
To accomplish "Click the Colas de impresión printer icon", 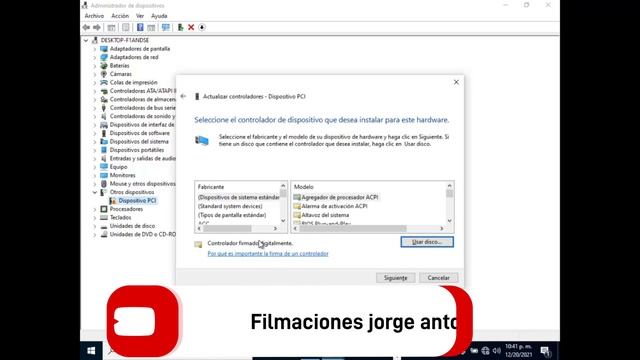I will pyautogui.click(x=104, y=82).
